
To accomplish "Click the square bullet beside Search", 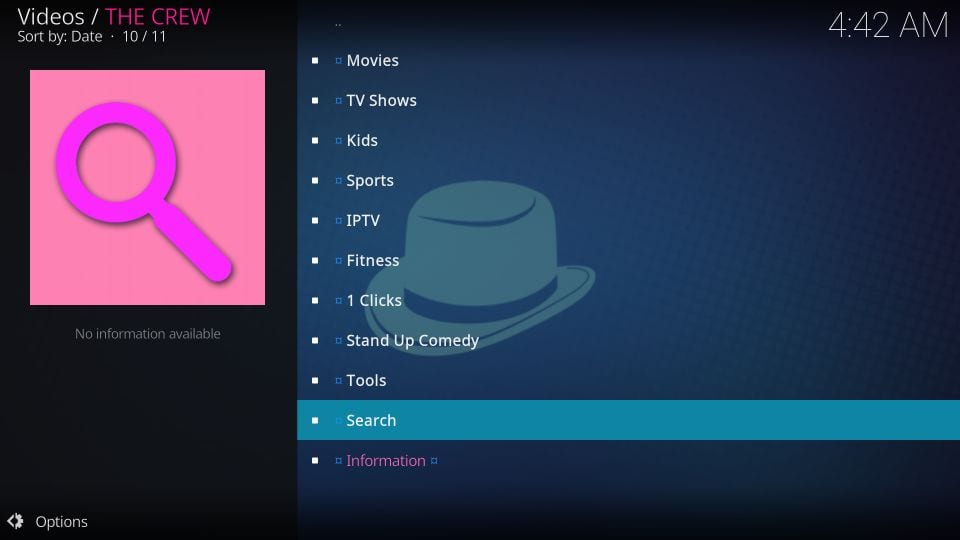I will [x=315, y=421].
